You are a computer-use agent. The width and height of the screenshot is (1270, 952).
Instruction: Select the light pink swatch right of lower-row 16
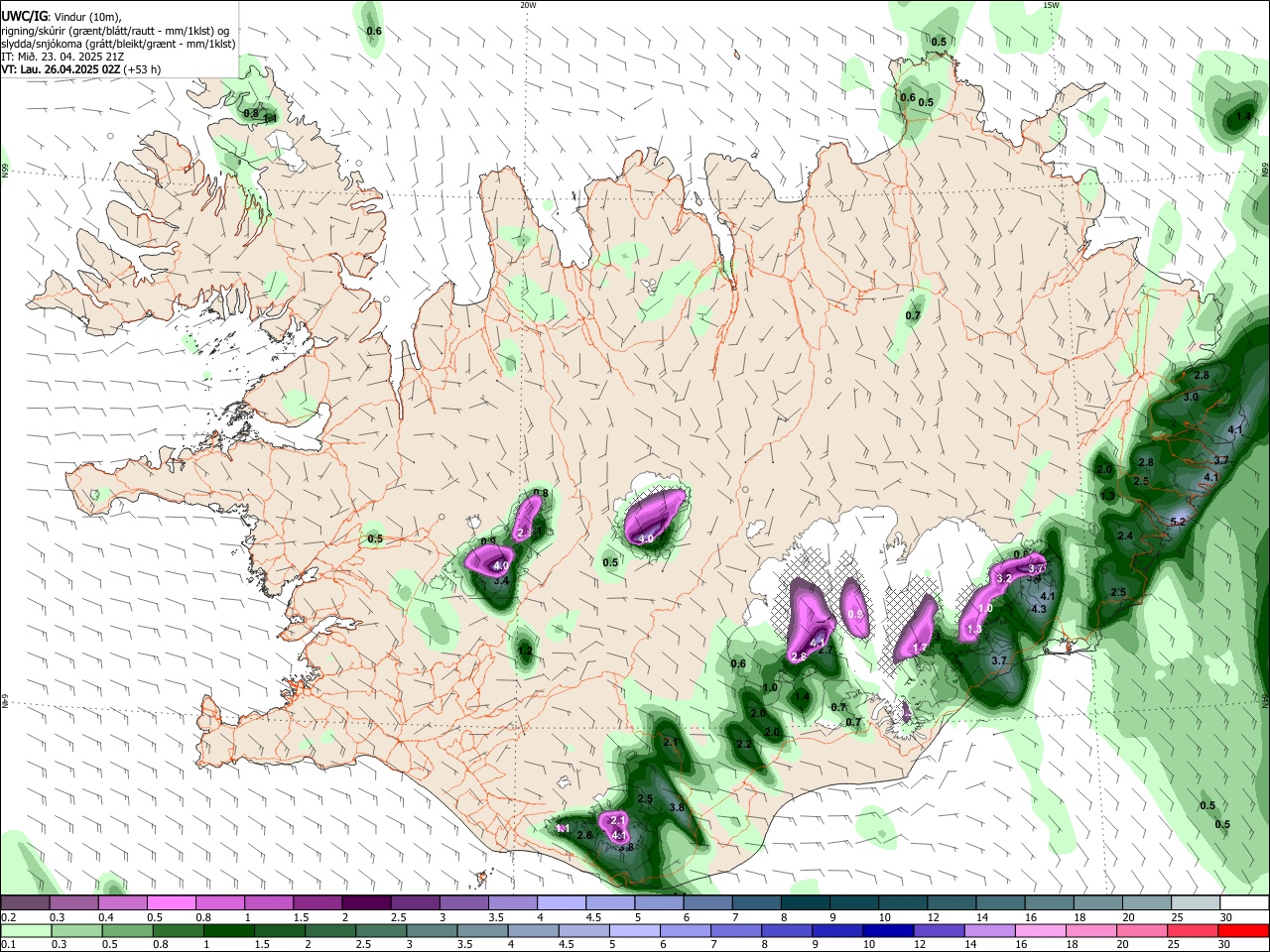click(x=1040, y=931)
